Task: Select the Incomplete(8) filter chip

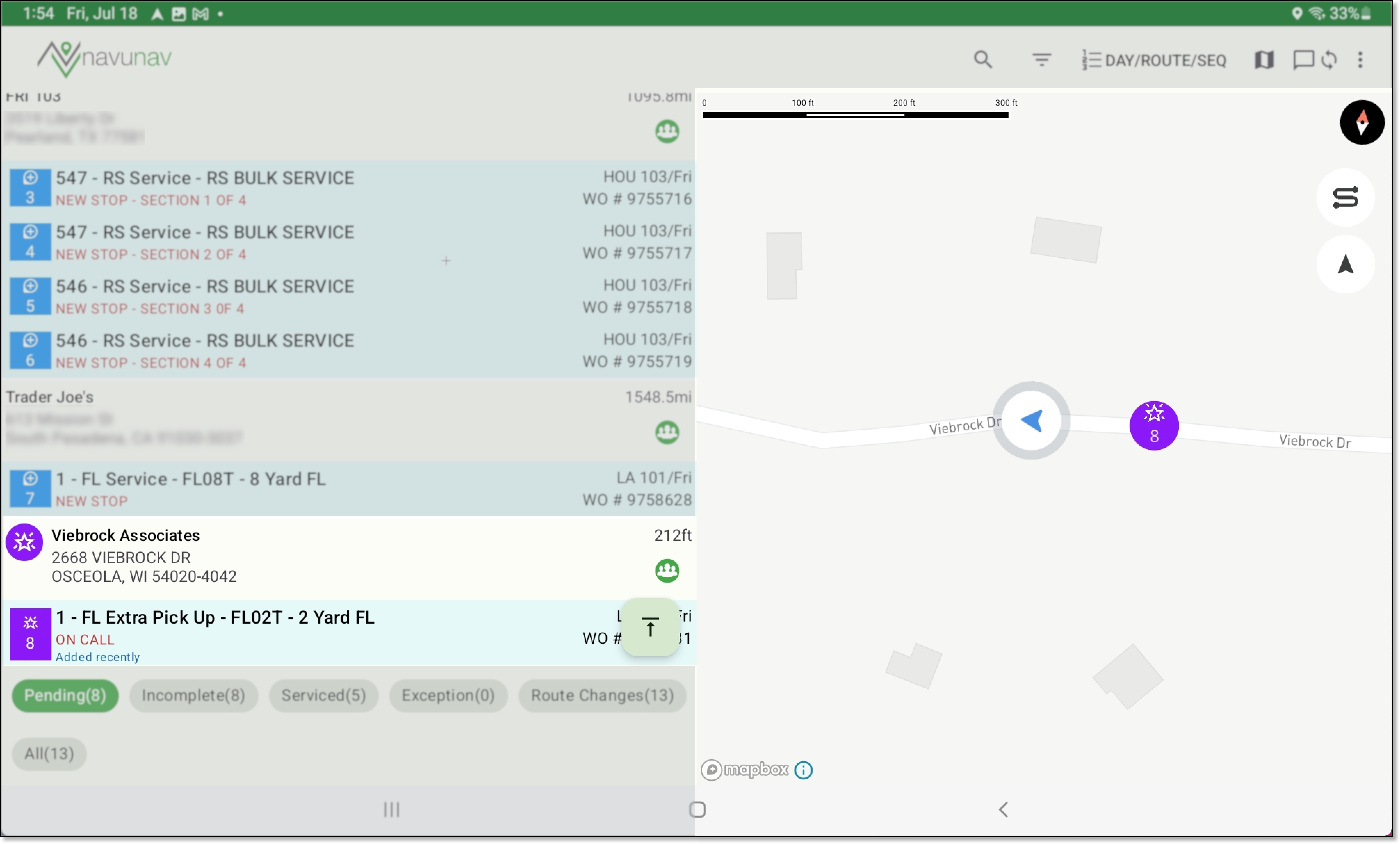Action: (193, 695)
